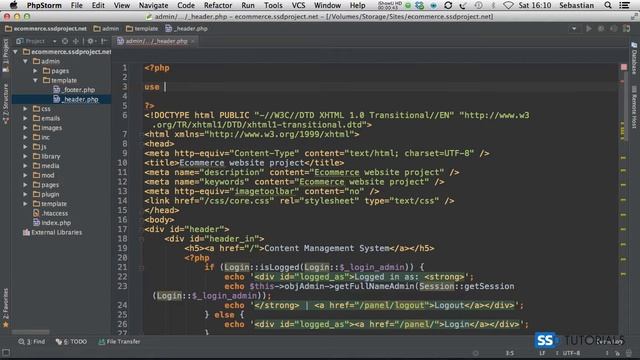Image resolution: width=640 pixels, height=360 pixels.
Task: Toggle tool window buttons icon bottom-left corner
Action: click(x=6, y=352)
